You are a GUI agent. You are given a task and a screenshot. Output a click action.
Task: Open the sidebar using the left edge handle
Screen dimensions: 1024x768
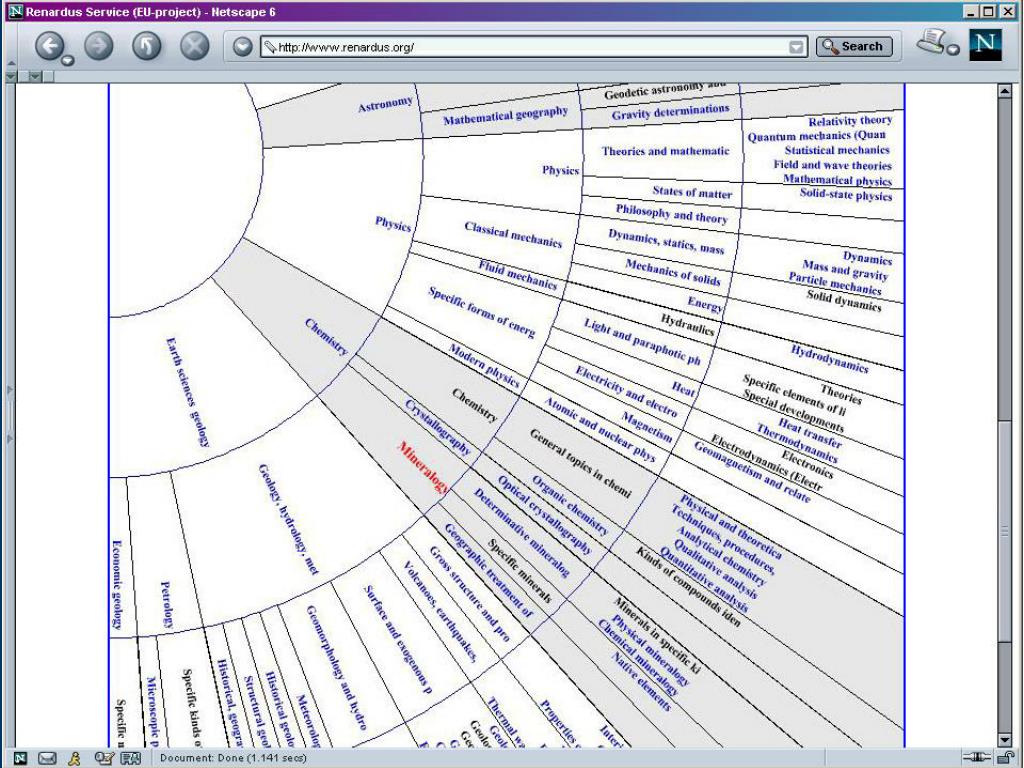pyautogui.click(x=10, y=414)
